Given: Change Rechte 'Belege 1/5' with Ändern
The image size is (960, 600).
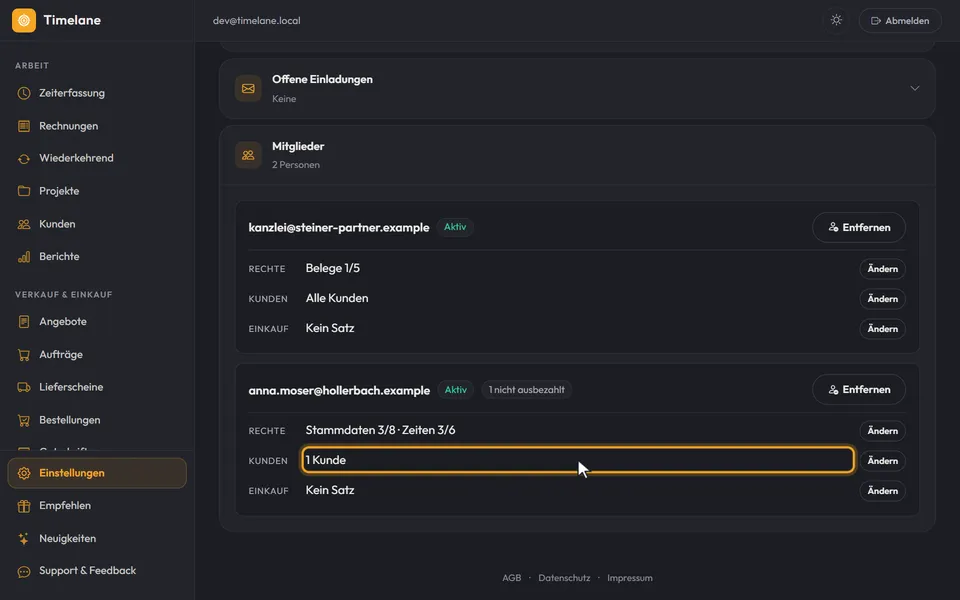Looking at the screenshot, I should pos(882,269).
